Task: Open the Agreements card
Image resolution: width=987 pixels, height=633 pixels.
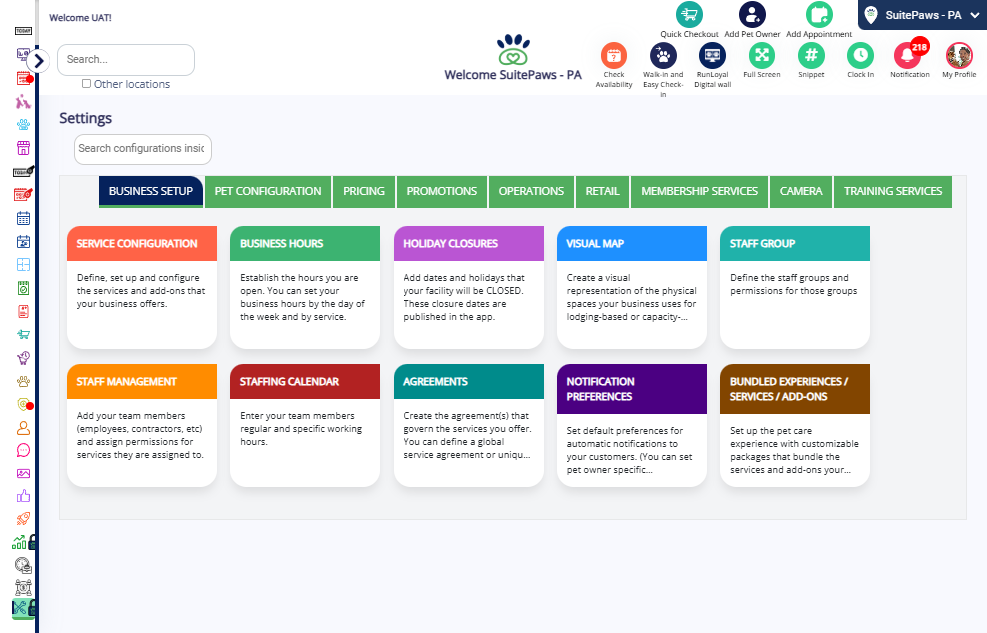Action: 468,425
